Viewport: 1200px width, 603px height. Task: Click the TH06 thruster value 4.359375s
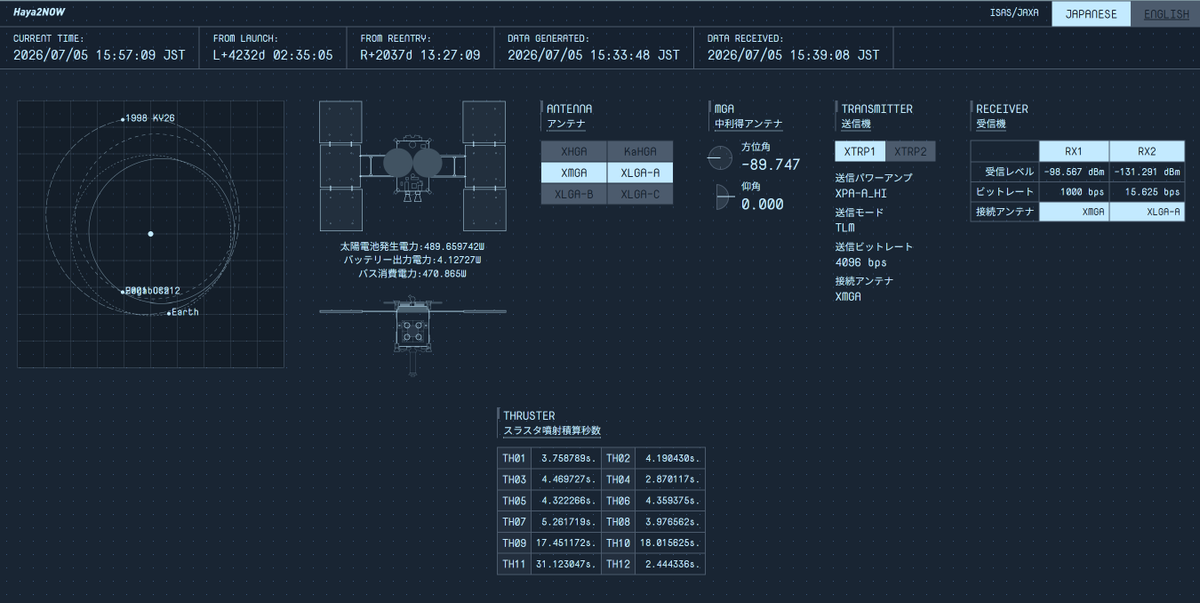coord(671,501)
